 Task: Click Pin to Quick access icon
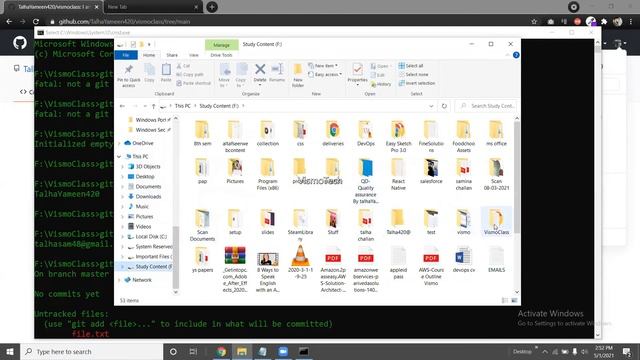point(129,70)
